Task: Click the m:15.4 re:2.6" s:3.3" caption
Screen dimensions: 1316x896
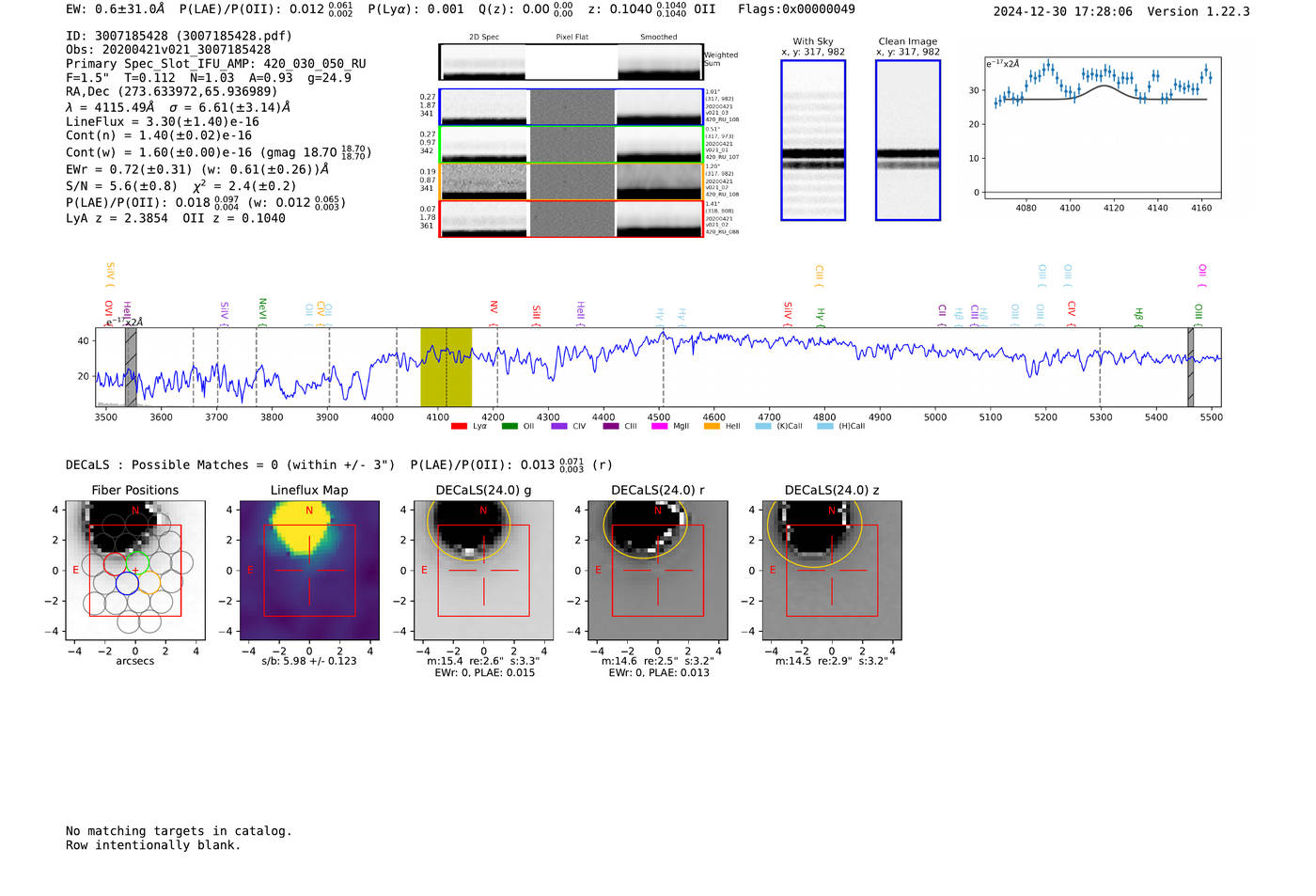Action: click(483, 661)
